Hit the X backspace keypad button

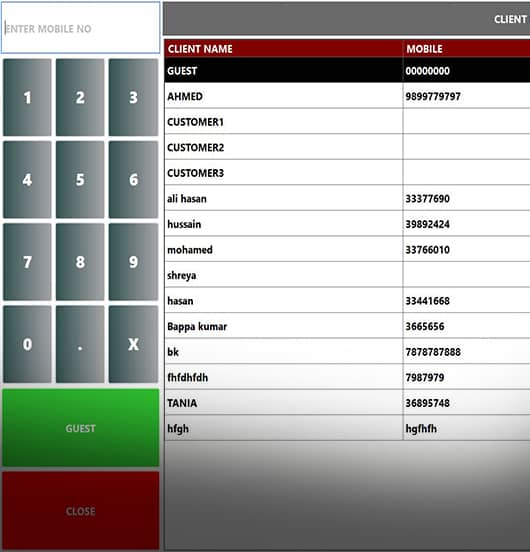(x=133, y=344)
